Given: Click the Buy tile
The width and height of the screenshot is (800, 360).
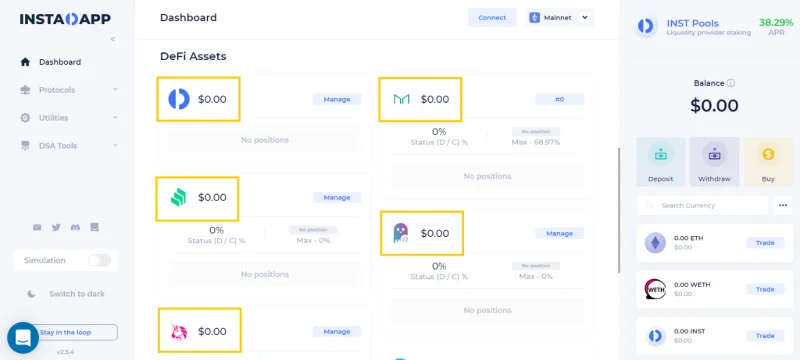Looking at the screenshot, I should point(768,162).
